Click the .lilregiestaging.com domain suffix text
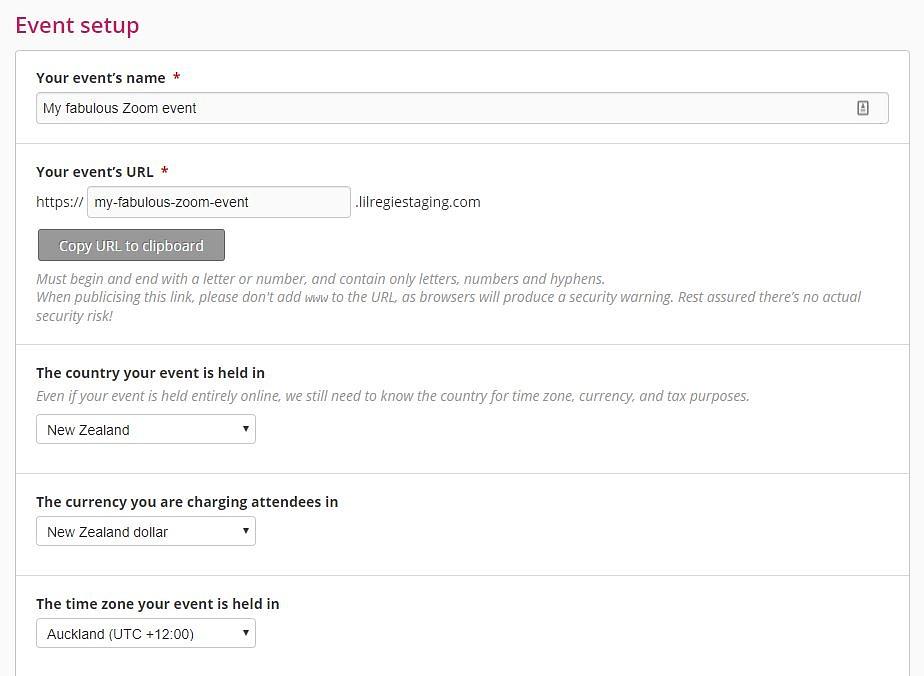The width and height of the screenshot is (924, 676). (418, 202)
